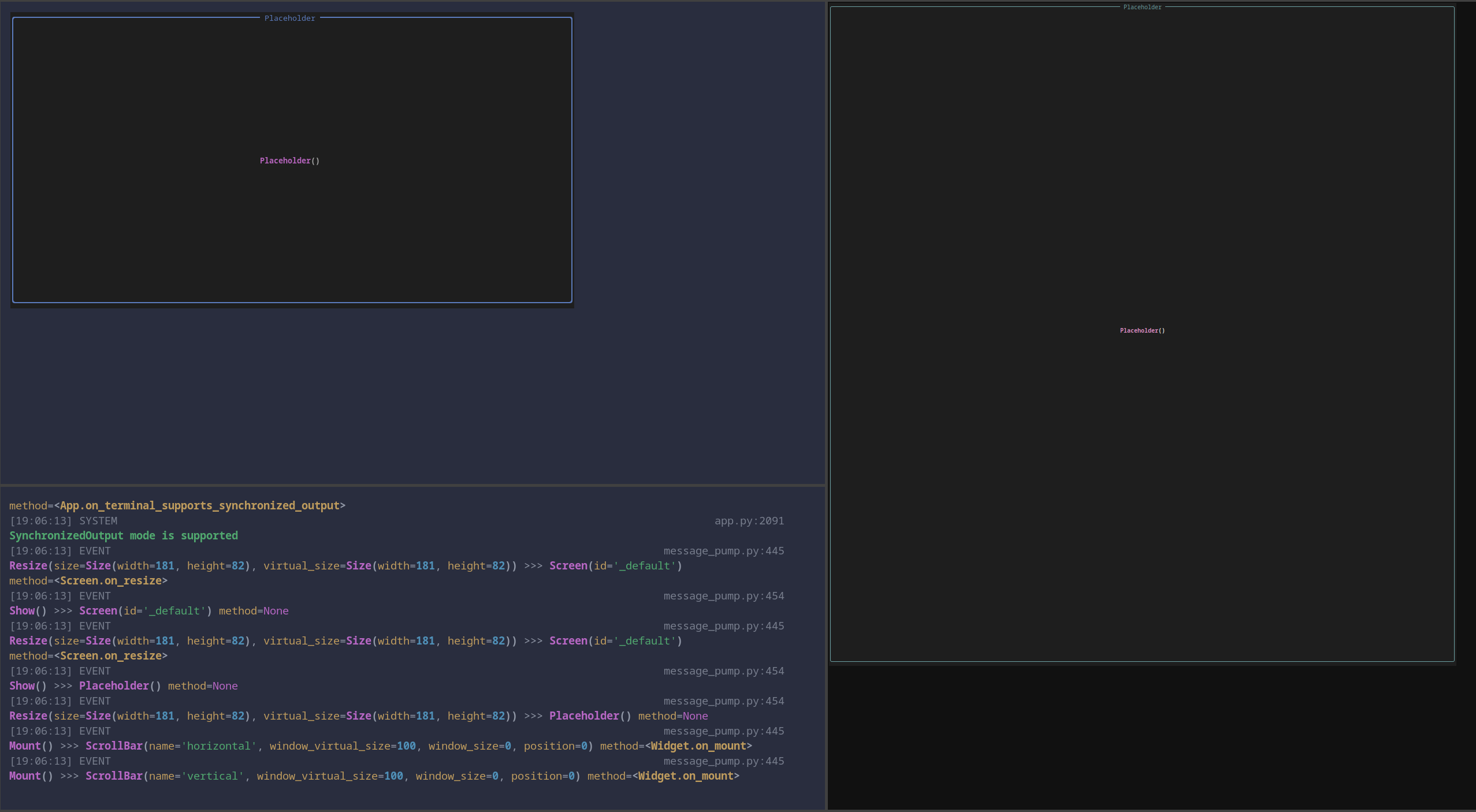Select the Show() Screen(id='_default') event entry

pos(148,610)
